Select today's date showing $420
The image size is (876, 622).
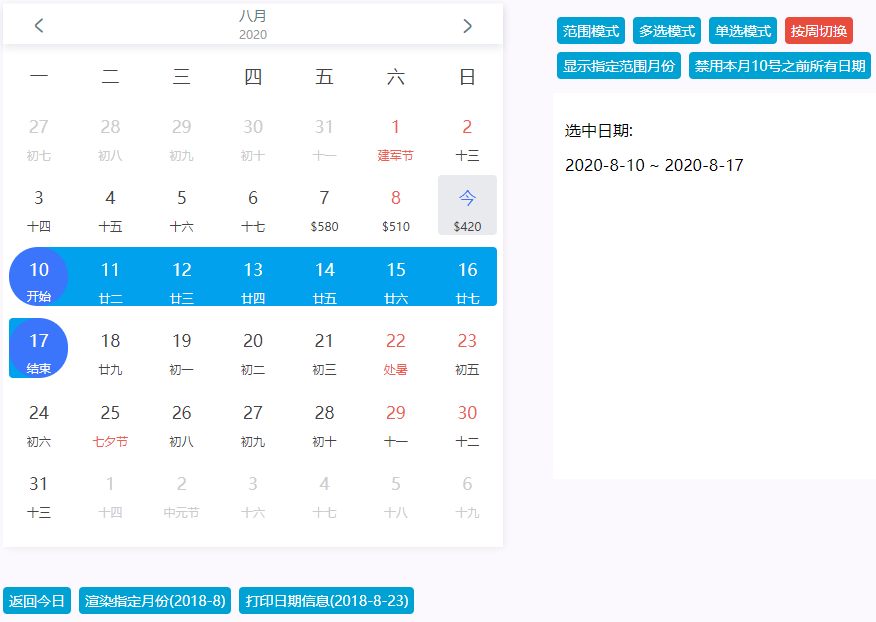coord(466,205)
